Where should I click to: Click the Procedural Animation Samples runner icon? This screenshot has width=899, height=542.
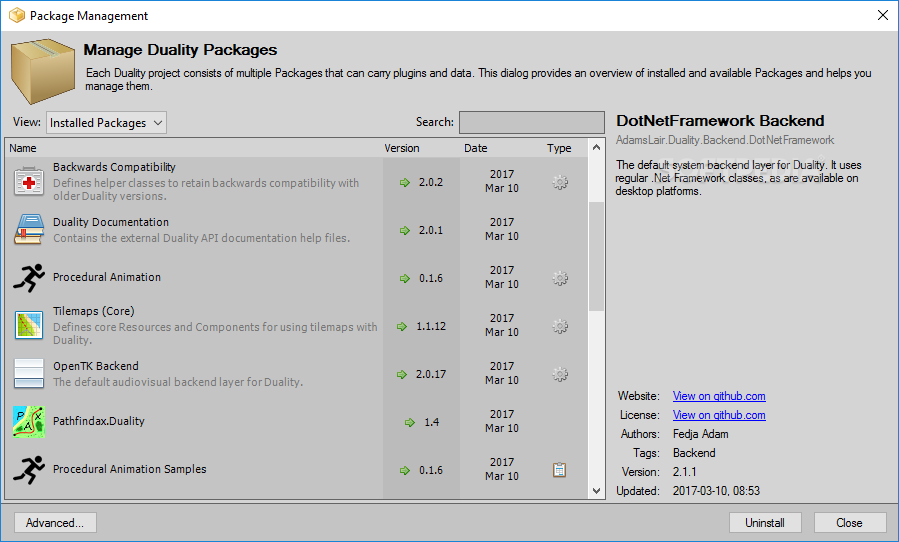(x=29, y=470)
